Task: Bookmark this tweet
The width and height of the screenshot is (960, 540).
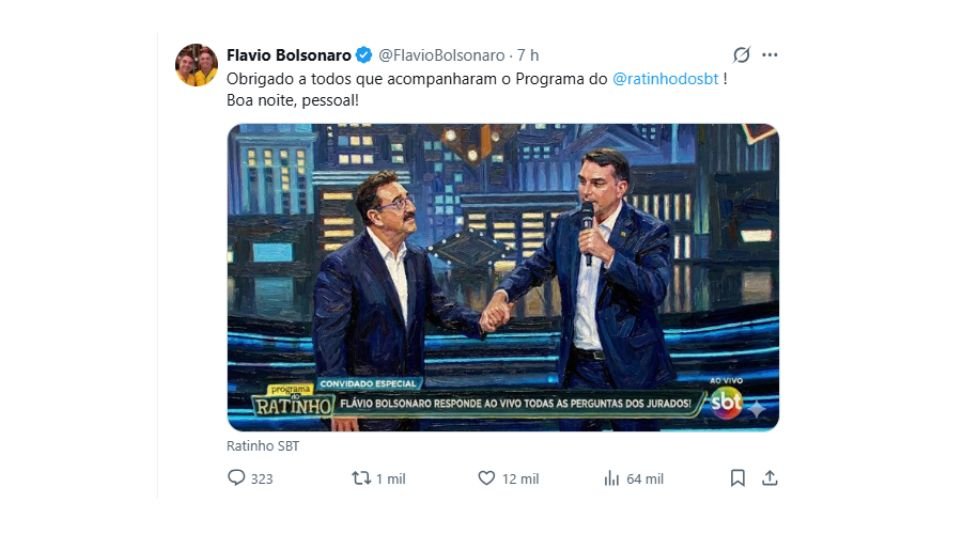Action: coord(737,478)
